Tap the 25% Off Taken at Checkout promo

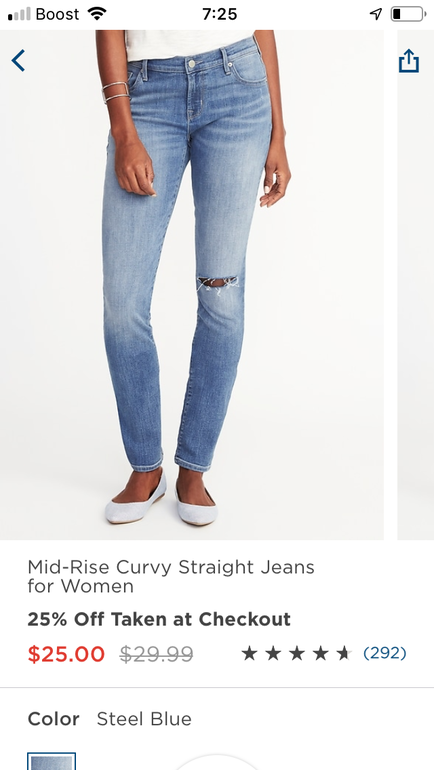tap(159, 619)
